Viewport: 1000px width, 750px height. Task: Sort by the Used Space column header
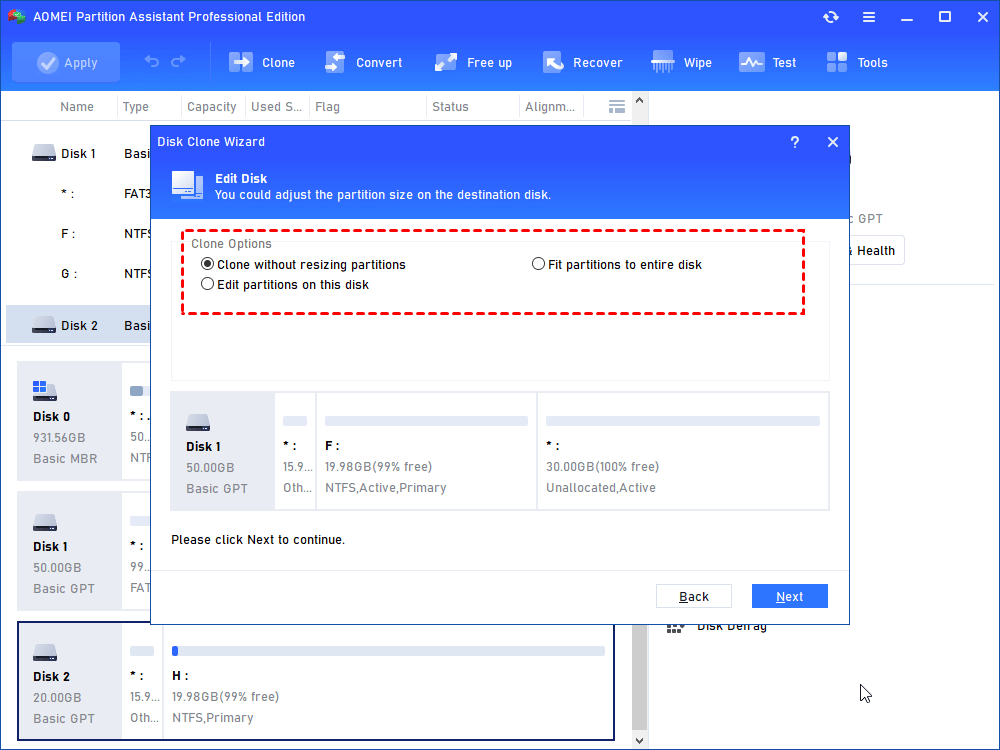276,107
